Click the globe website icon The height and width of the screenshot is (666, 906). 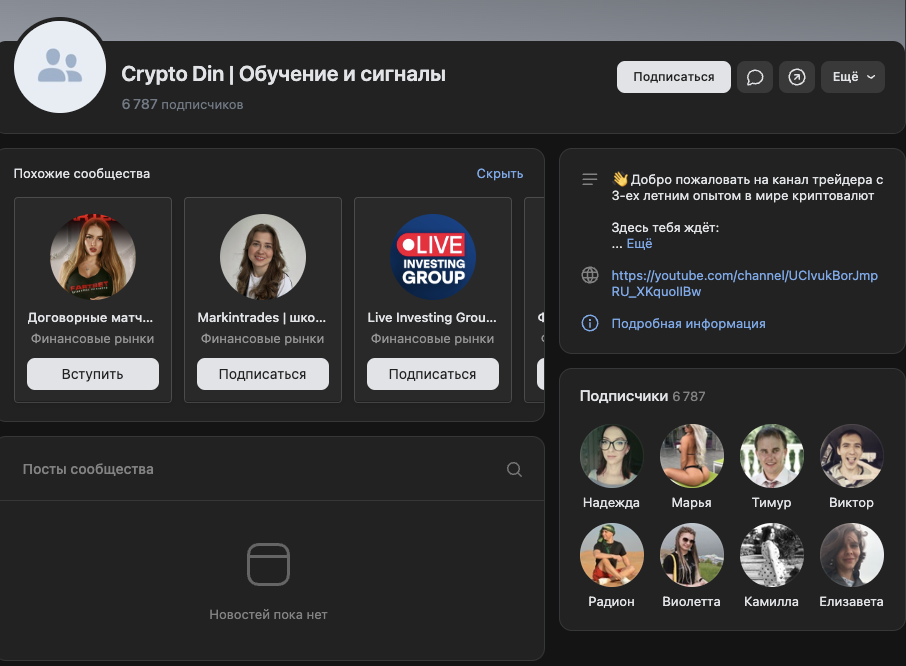pos(589,275)
